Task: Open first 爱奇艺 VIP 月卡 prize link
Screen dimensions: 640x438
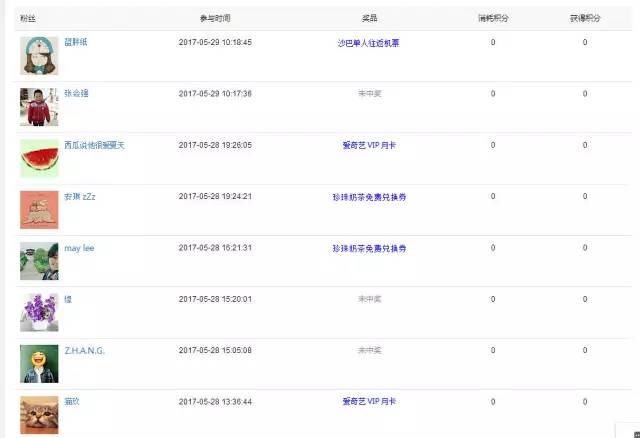Action: [369, 145]
